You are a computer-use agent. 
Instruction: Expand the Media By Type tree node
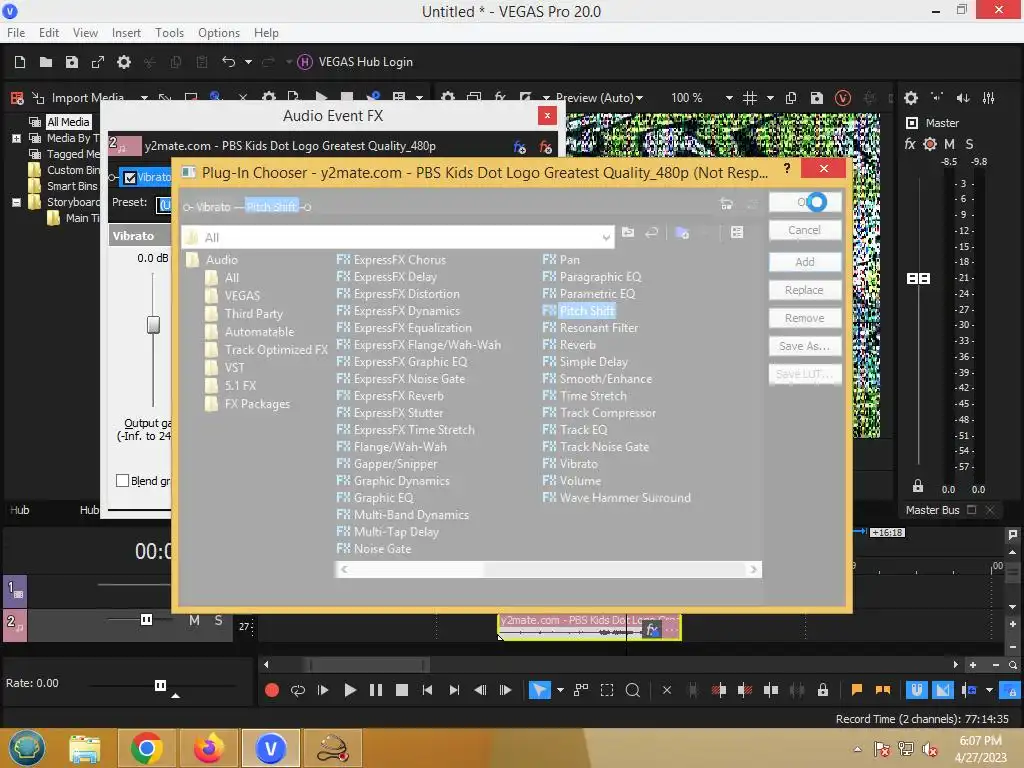16,138
